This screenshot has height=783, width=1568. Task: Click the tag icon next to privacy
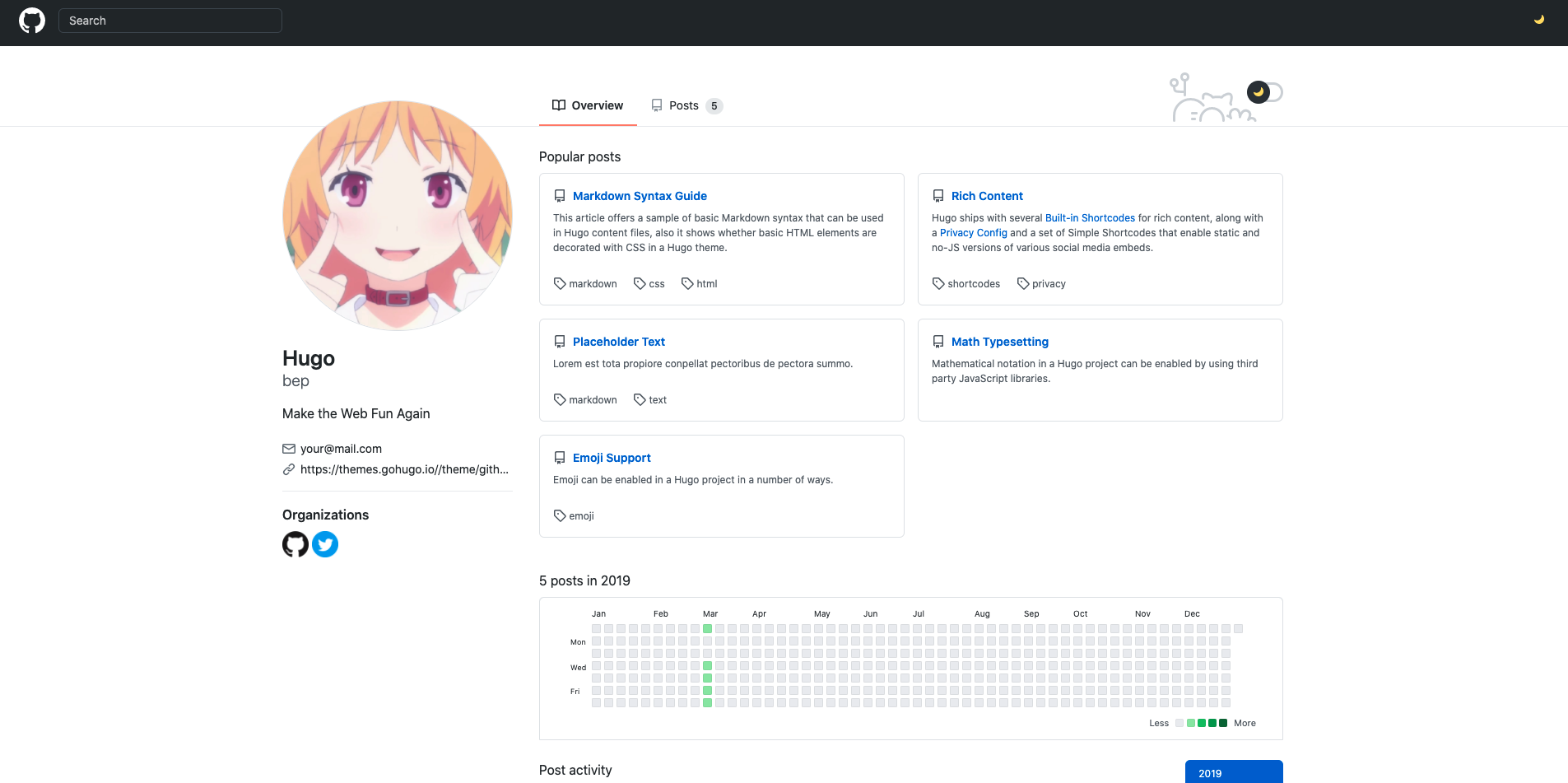[x=1023, y=283]
